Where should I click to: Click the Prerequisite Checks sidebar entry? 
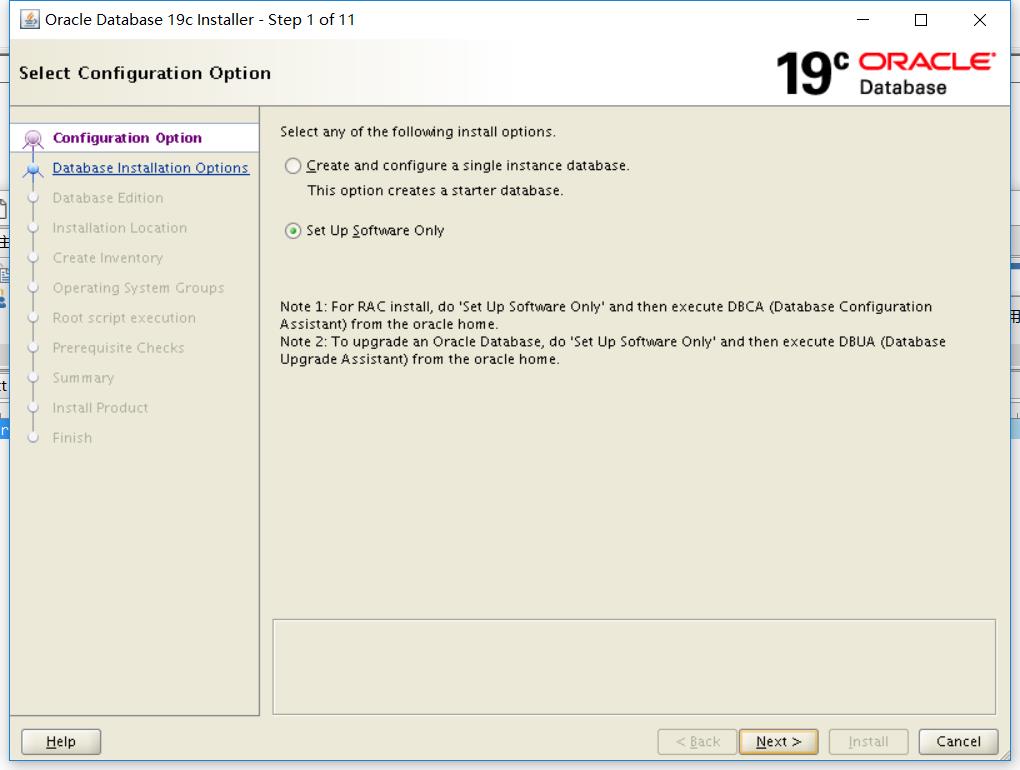[120, 347]
